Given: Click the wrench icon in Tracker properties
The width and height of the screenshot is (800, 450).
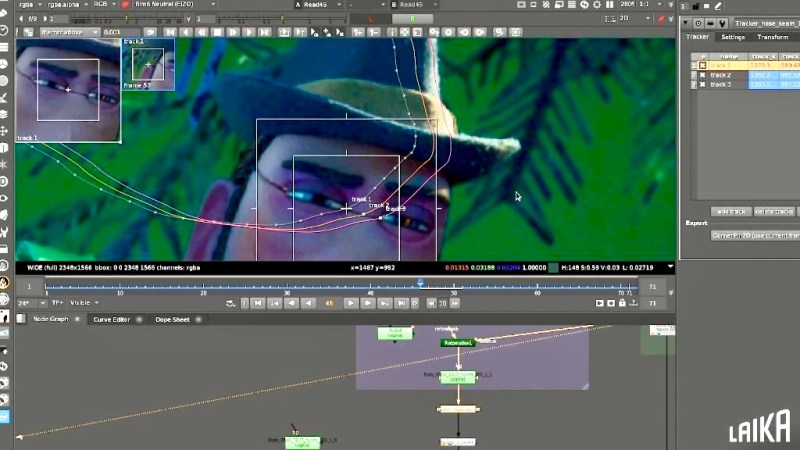Looking at the screenshot, I should tap(722, 23).
